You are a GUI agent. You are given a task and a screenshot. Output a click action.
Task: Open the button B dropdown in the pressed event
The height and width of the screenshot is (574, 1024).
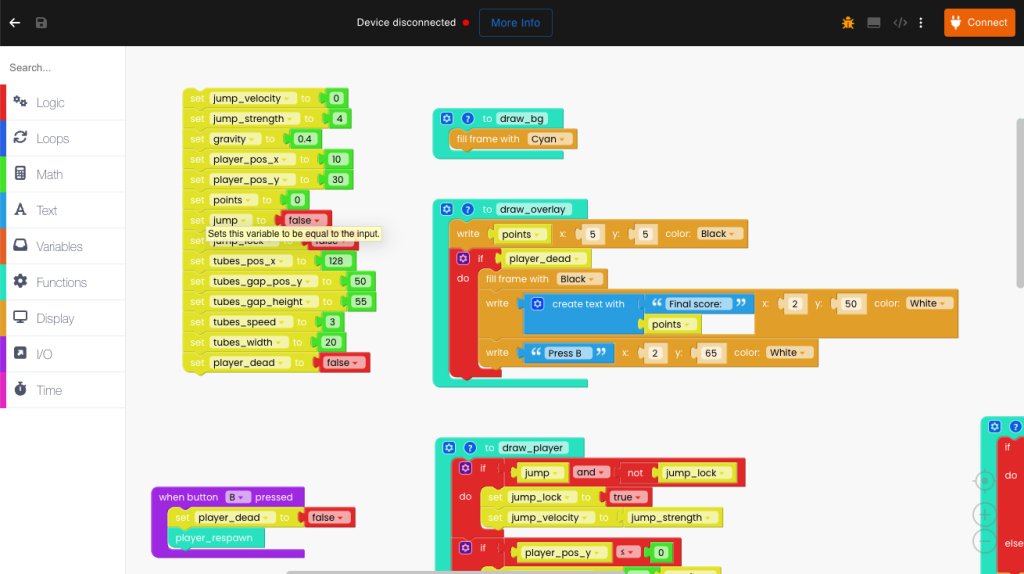[236, 497]
